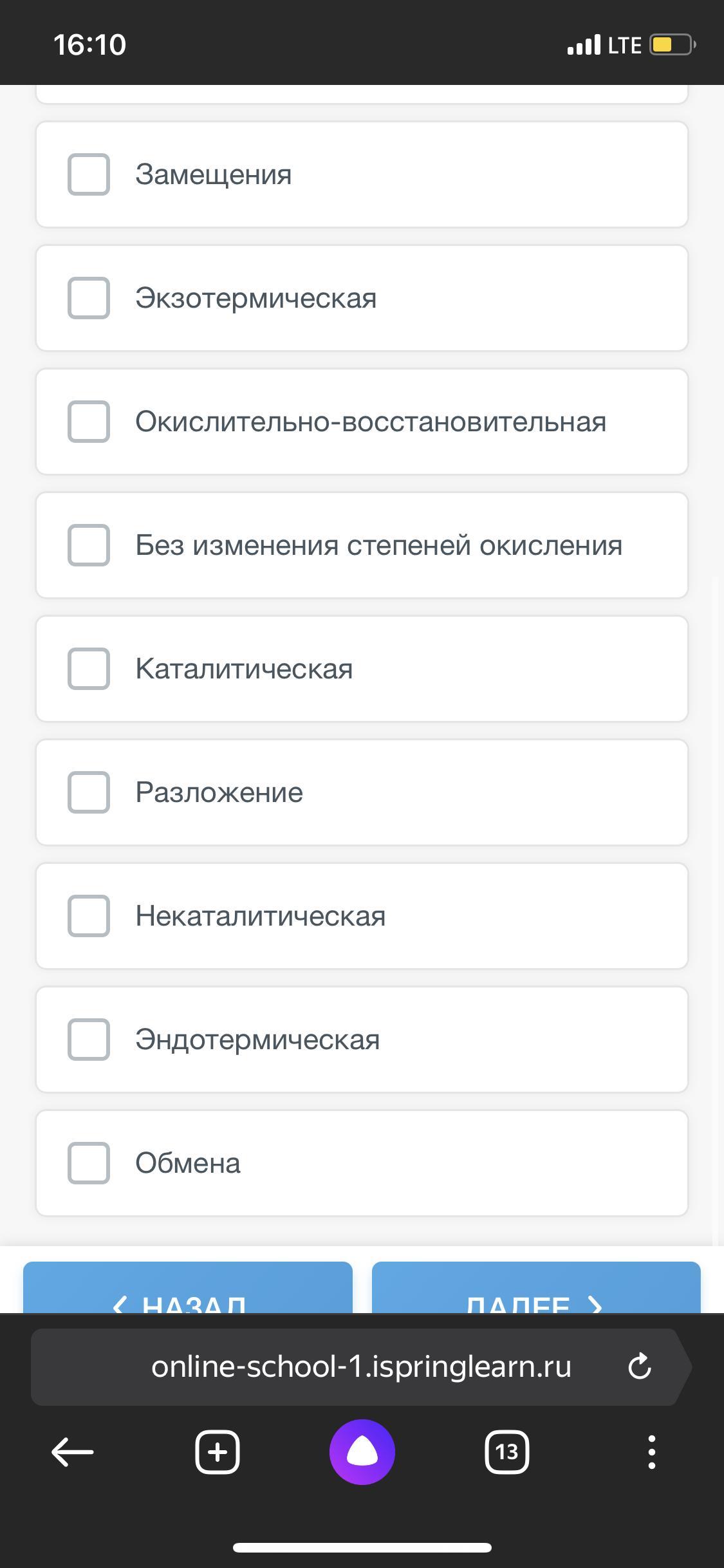Launch the Alice assistant purple icon
Image resolution: width=724 pixels, height=1568 pixels.
pyautogui.click(x=362, y=1452)
